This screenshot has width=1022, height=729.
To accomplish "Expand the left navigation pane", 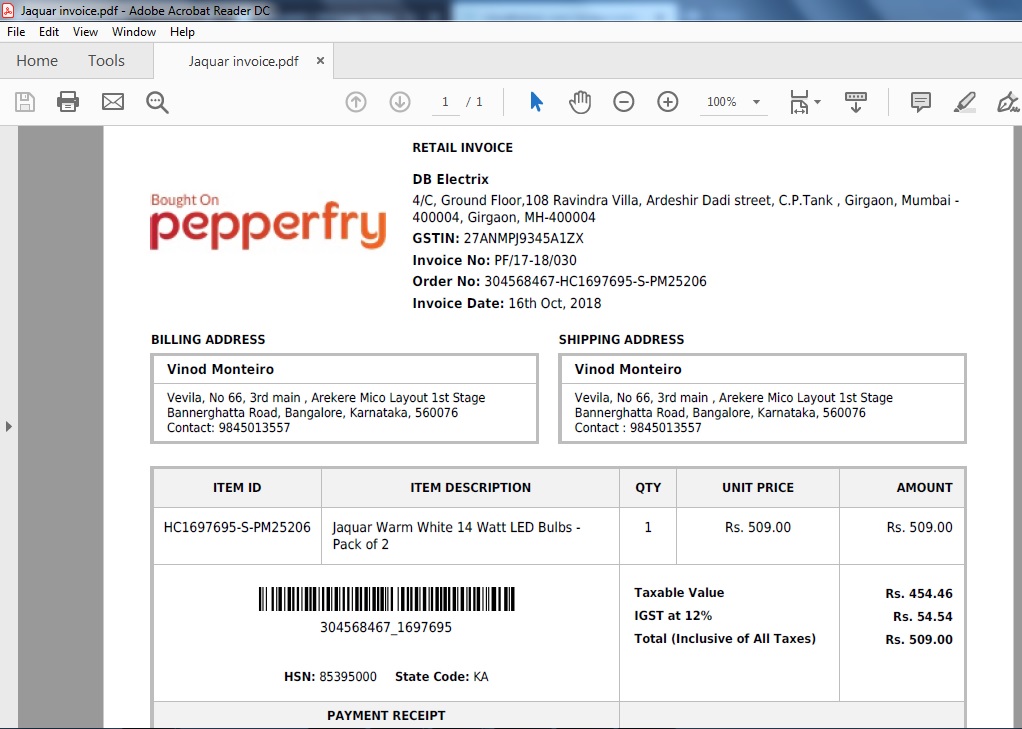I will [9, 427].
